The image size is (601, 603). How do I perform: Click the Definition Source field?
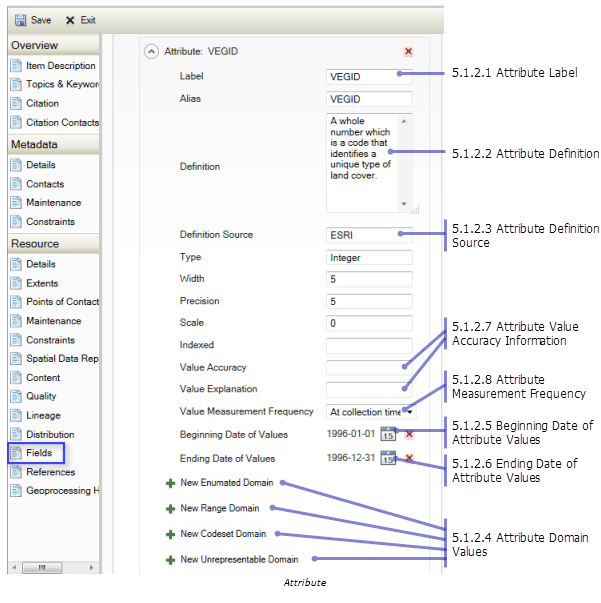(368, 235)
